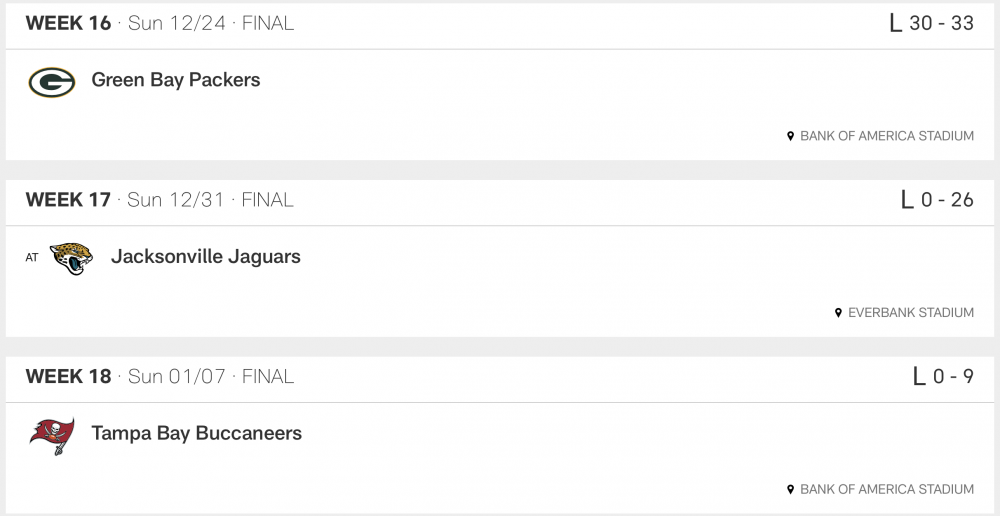Open the Green Bay Packers team link

pyautogui.click(x=176, y=80)
